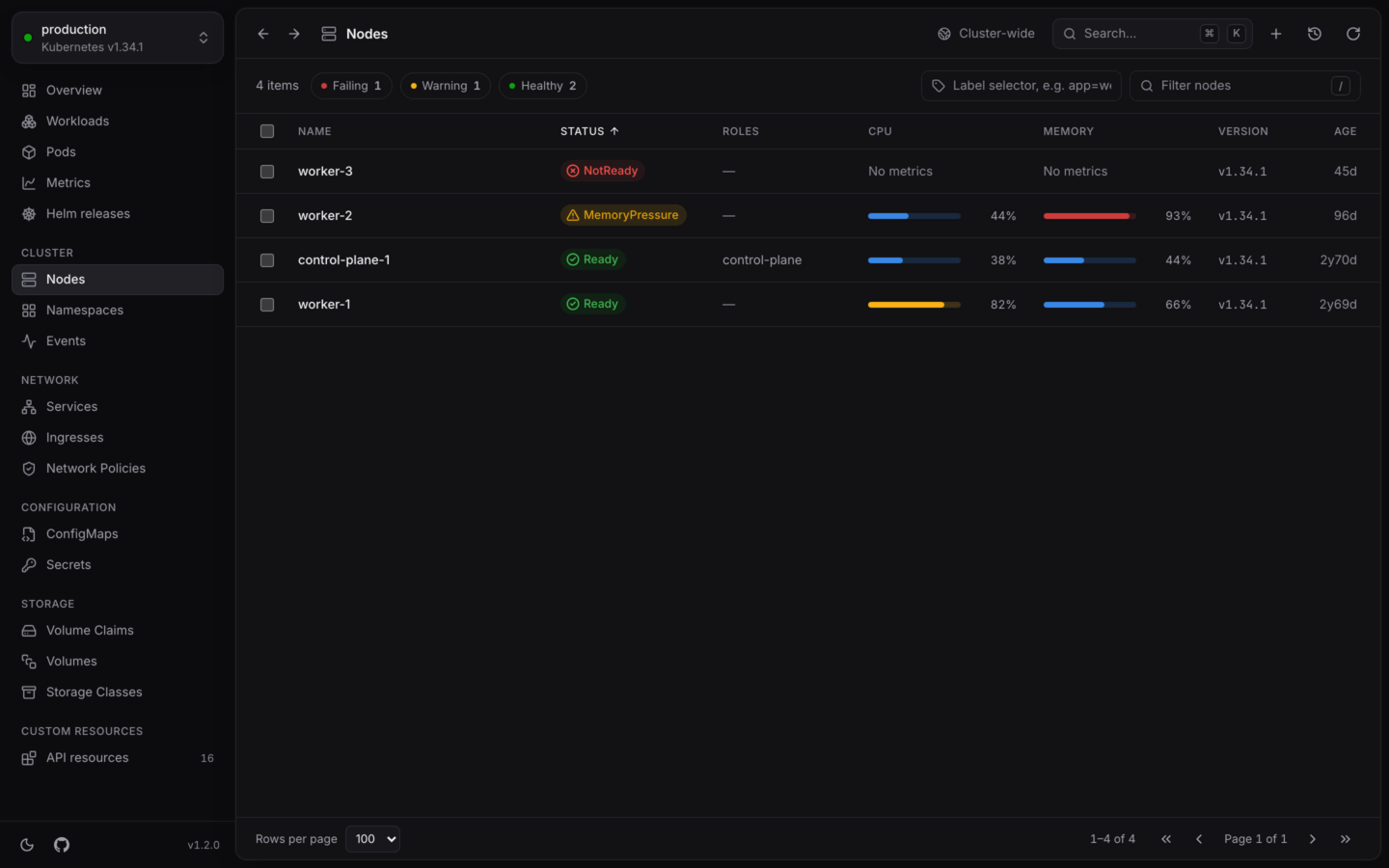1389x868 pixels.
Task: Open Namespaces in sidebar
Action: point(118,311)
